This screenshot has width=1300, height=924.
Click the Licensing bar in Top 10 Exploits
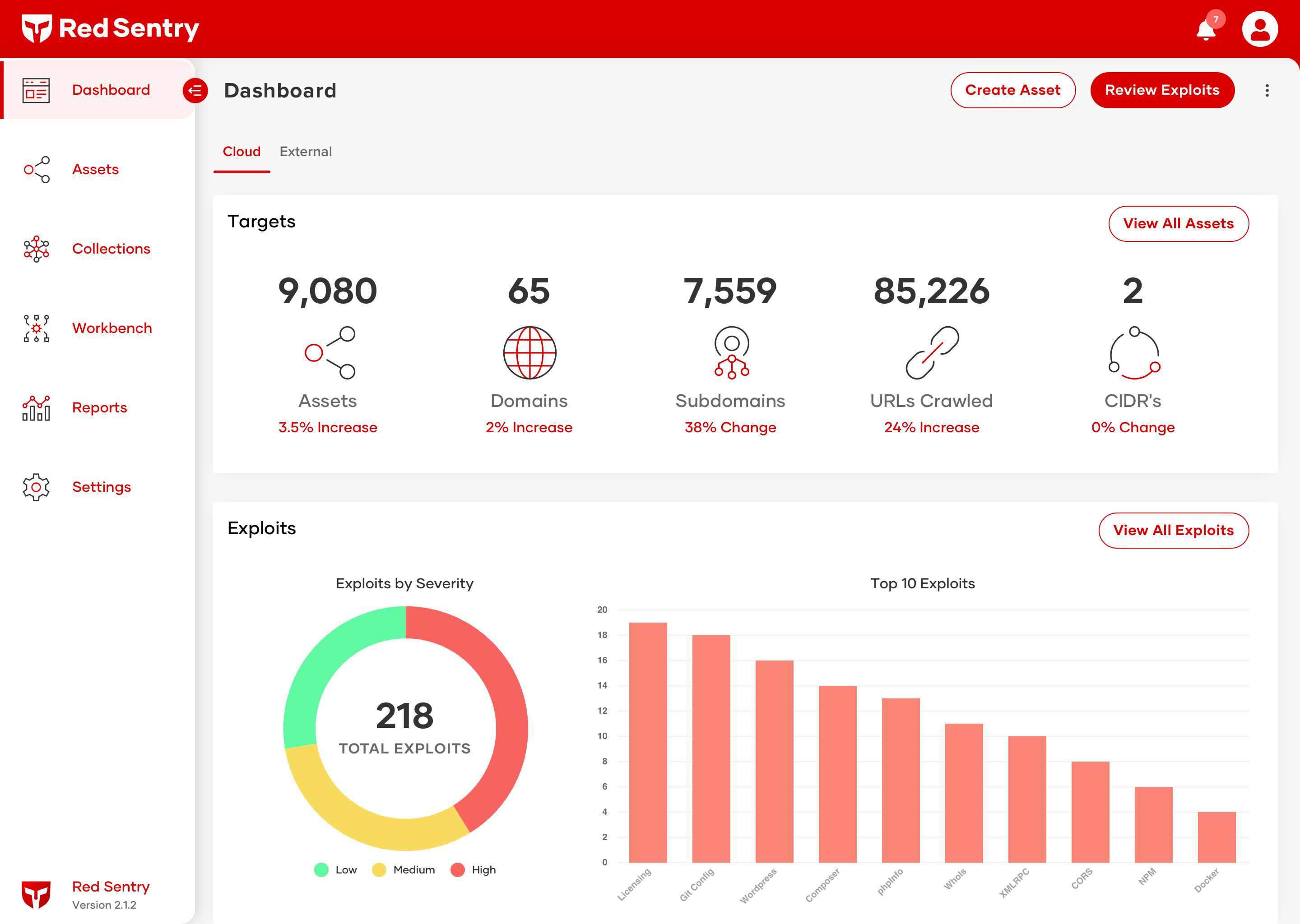point(648,739)
